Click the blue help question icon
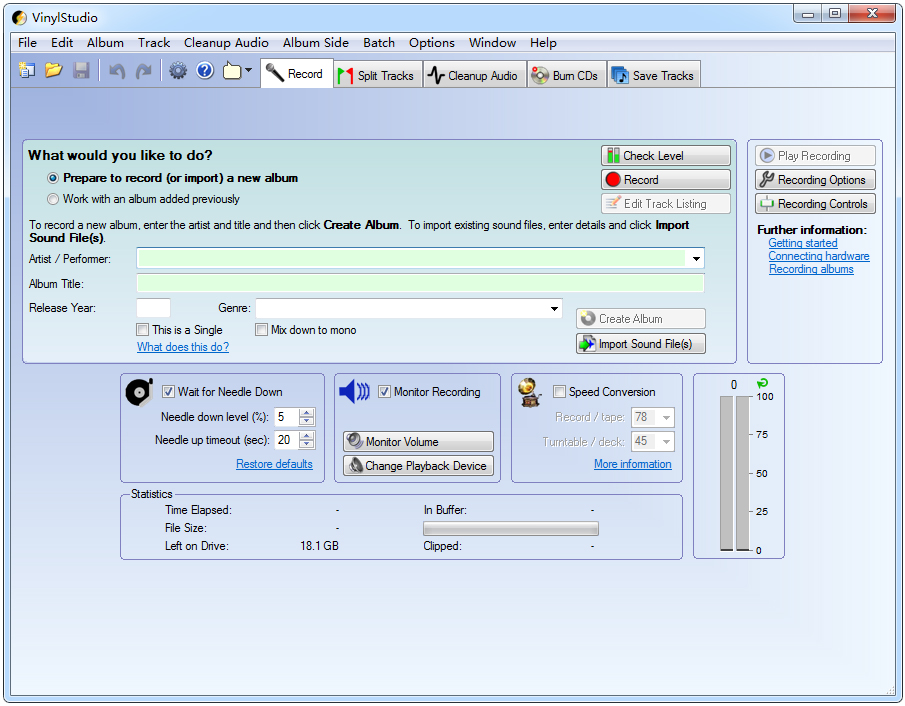 click(x=205, y=71)
